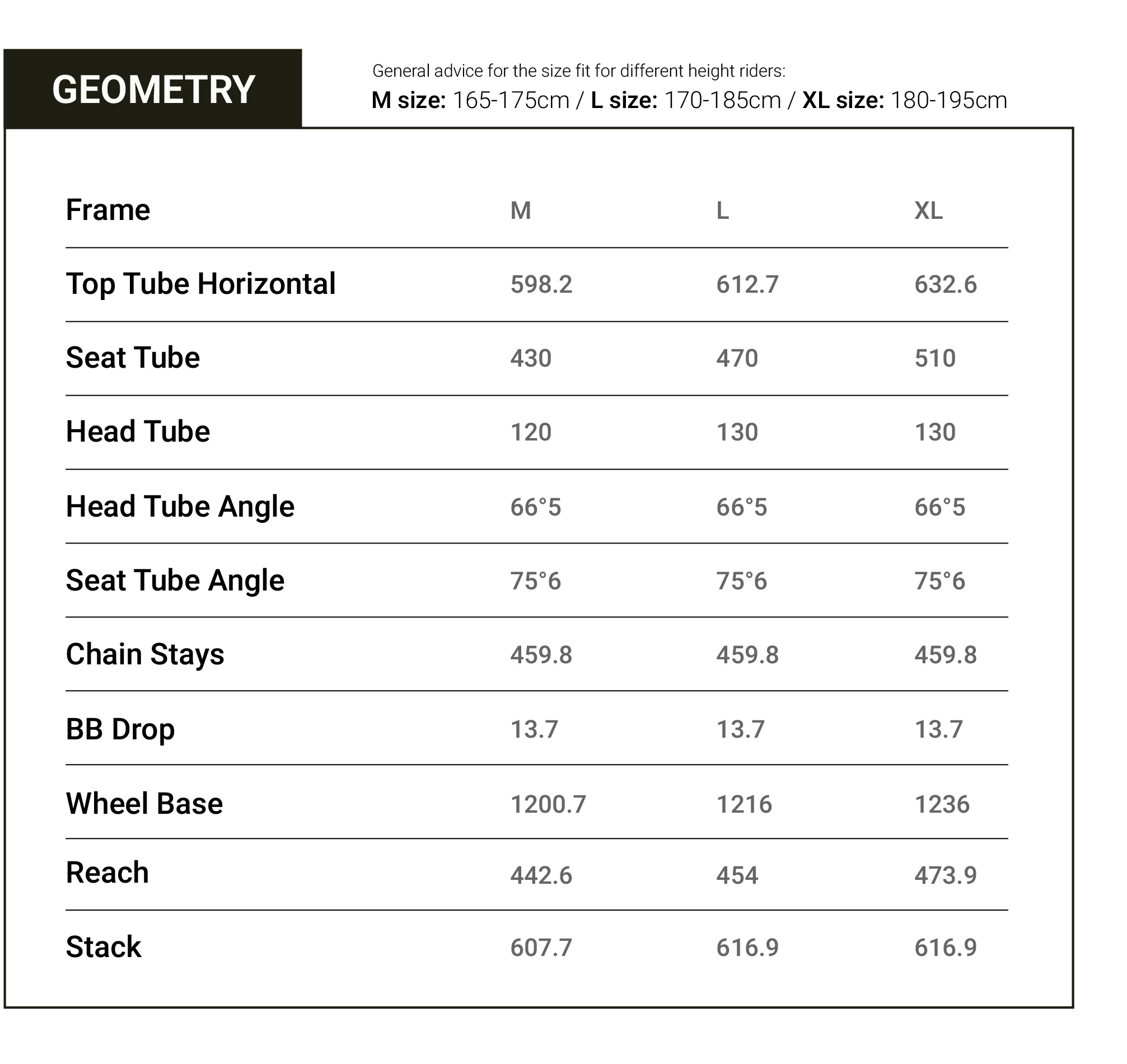Click the Wheel Base row label
The height and width of the screenshot is (1064, 1127).
[x=144, y=804]
